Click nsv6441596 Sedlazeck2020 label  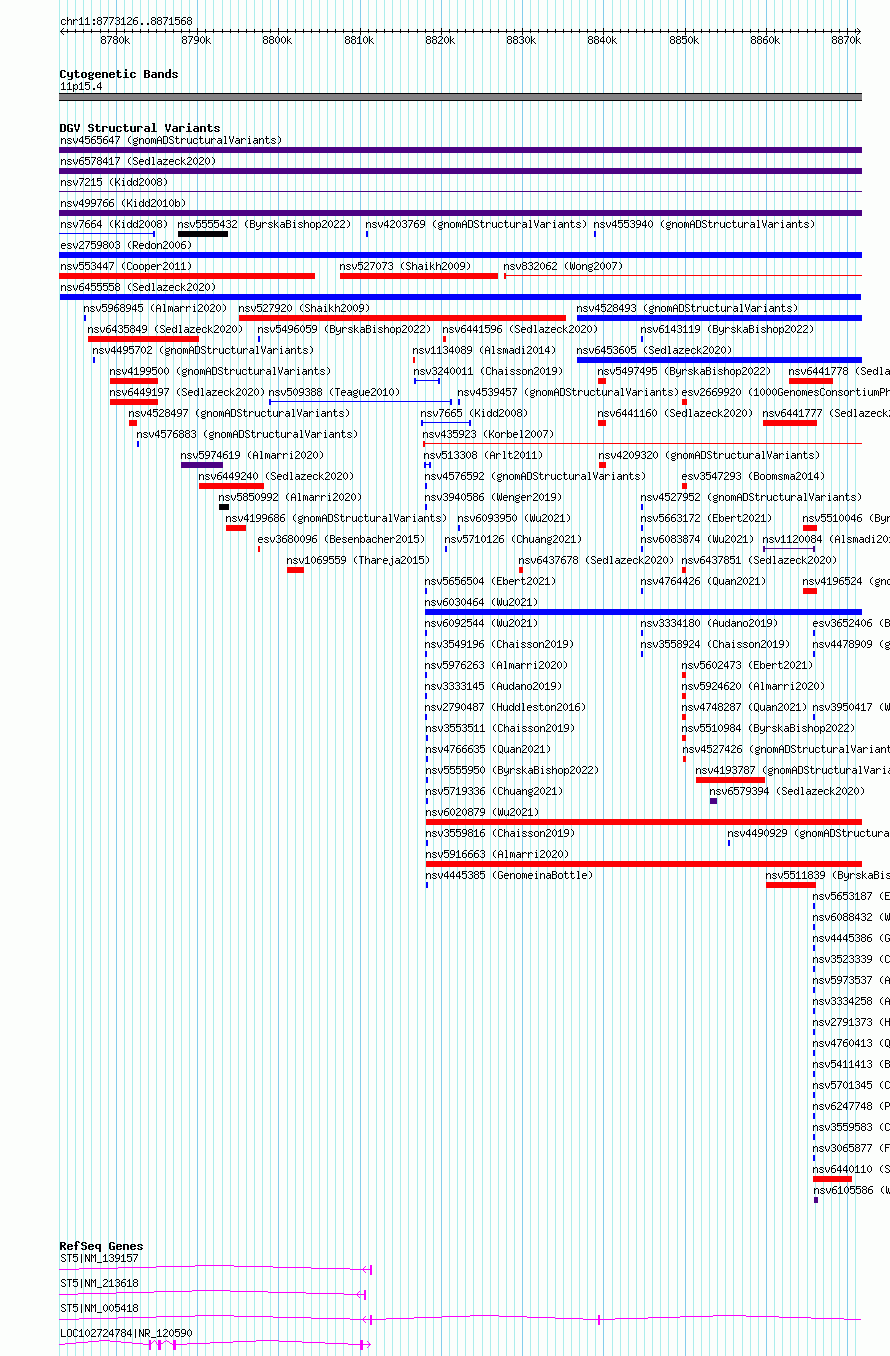click(x=521, y=329)
